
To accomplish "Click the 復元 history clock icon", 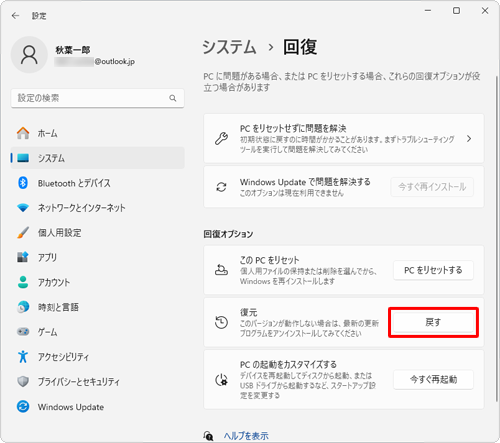I will pyautogui.click(x=221, y=322).
